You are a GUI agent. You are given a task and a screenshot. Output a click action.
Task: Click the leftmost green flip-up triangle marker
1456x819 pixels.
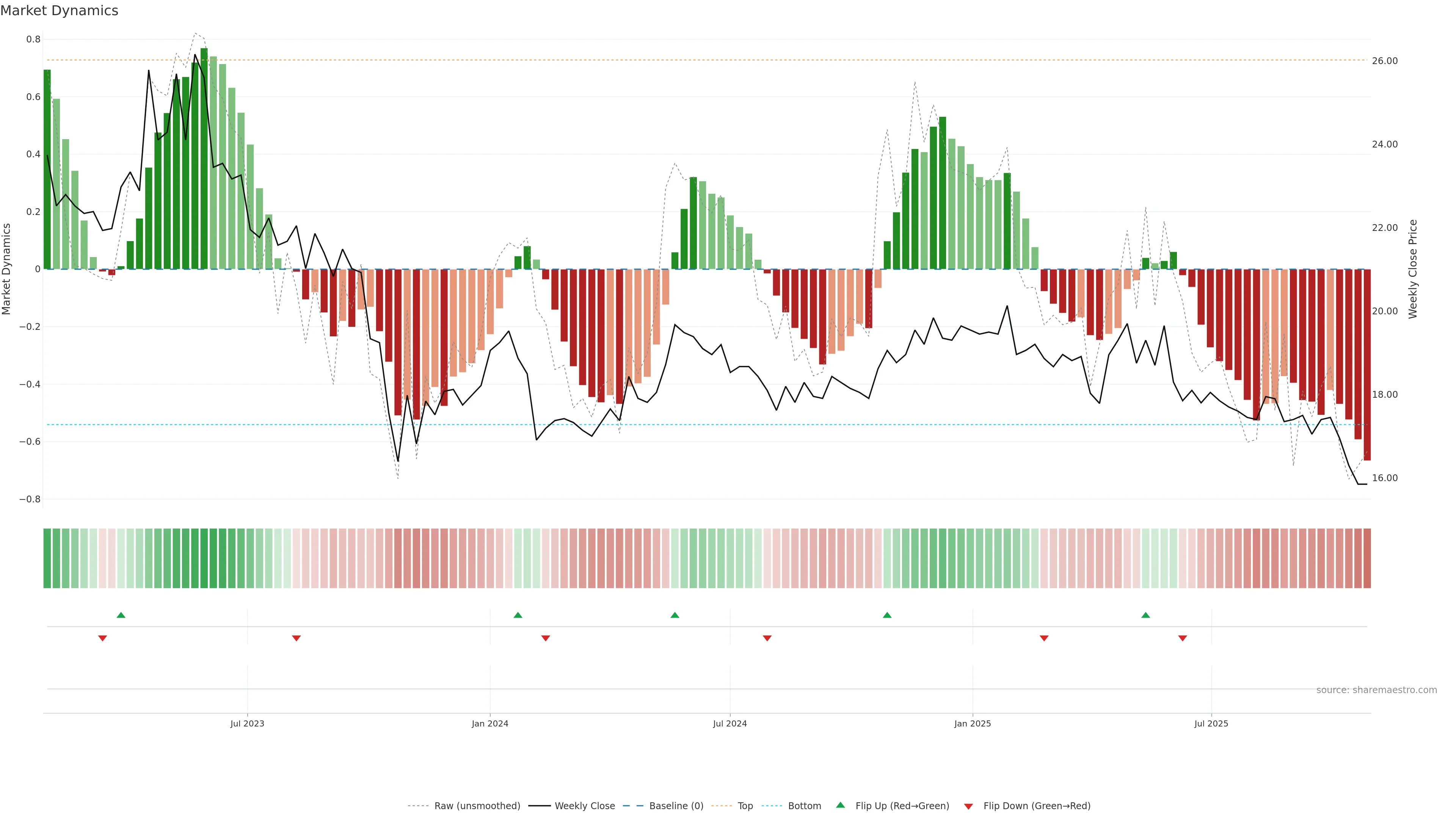tap(121, 615)
